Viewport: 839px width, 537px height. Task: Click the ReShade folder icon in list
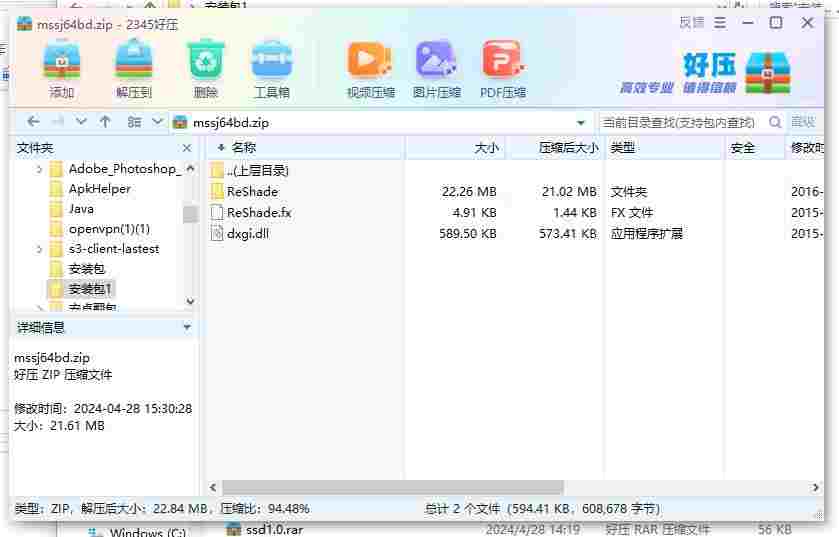[217, 191]
